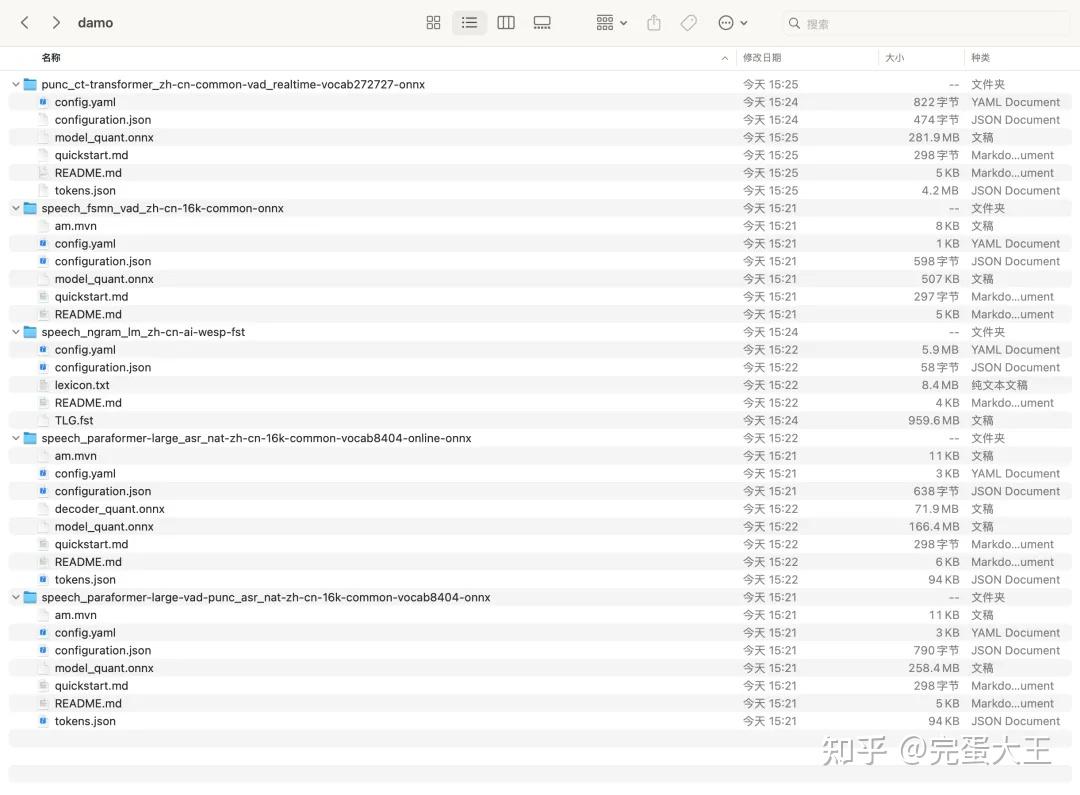This screenshot has height=795, width=1080.
Task: Navigate back with the back arrow
Action: click(24, 21)
